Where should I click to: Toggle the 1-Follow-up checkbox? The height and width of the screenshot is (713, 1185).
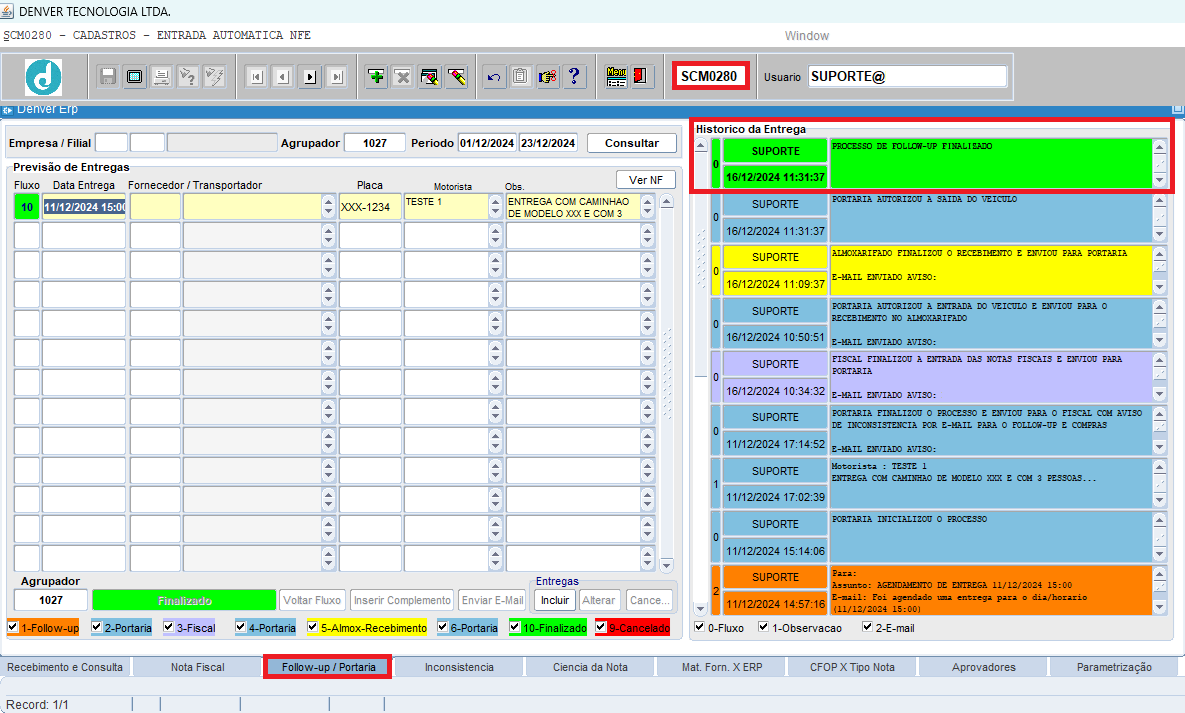click(x=13, y=627)
